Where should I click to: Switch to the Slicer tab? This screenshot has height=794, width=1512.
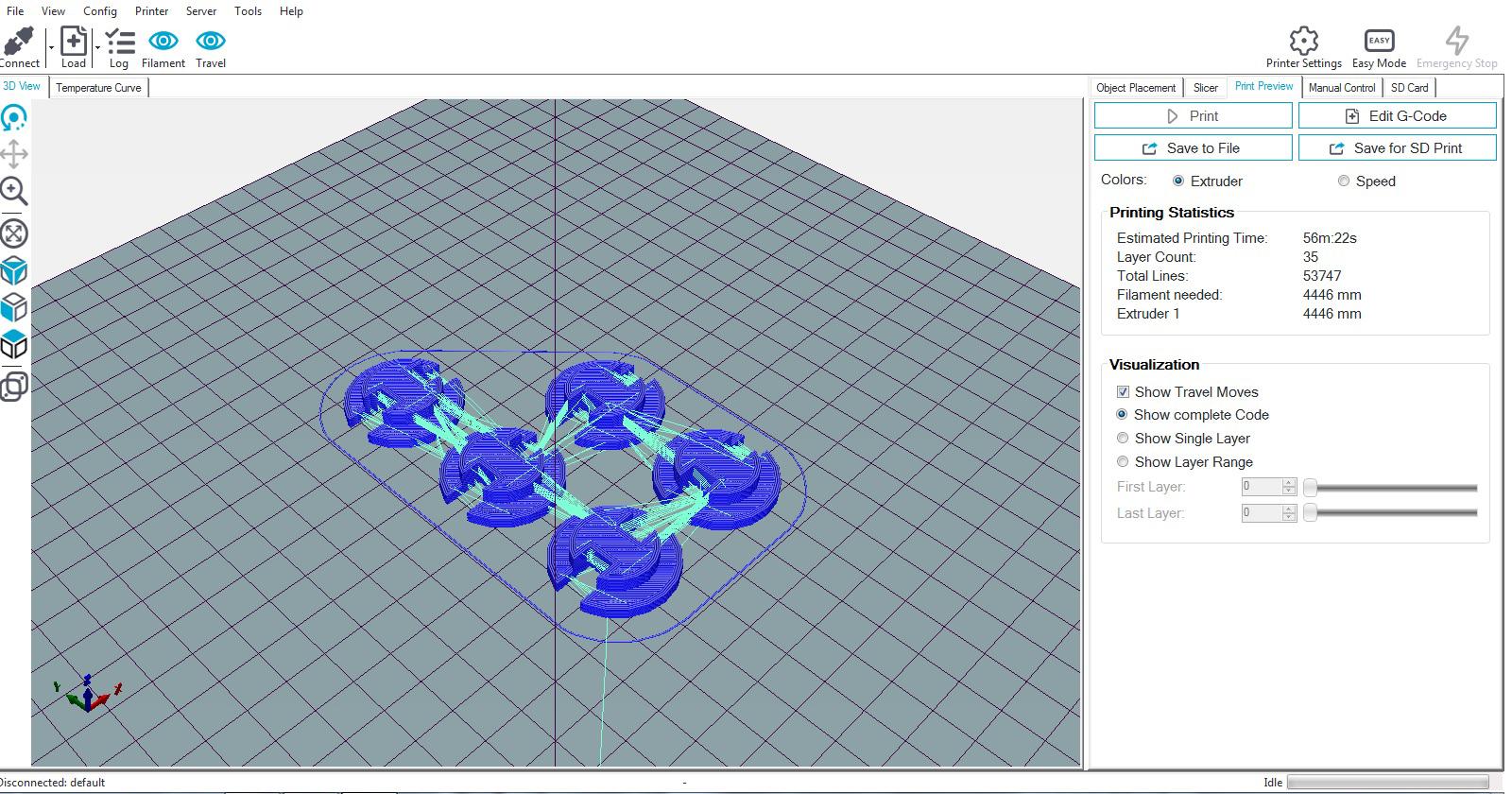(1206, 88)
